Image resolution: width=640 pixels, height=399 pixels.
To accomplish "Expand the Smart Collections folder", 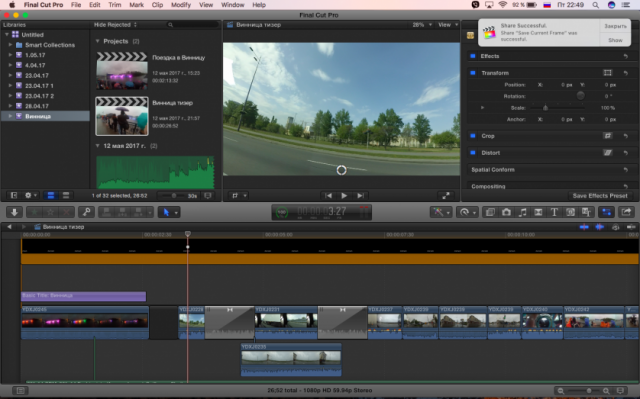I will click(11, 45).
